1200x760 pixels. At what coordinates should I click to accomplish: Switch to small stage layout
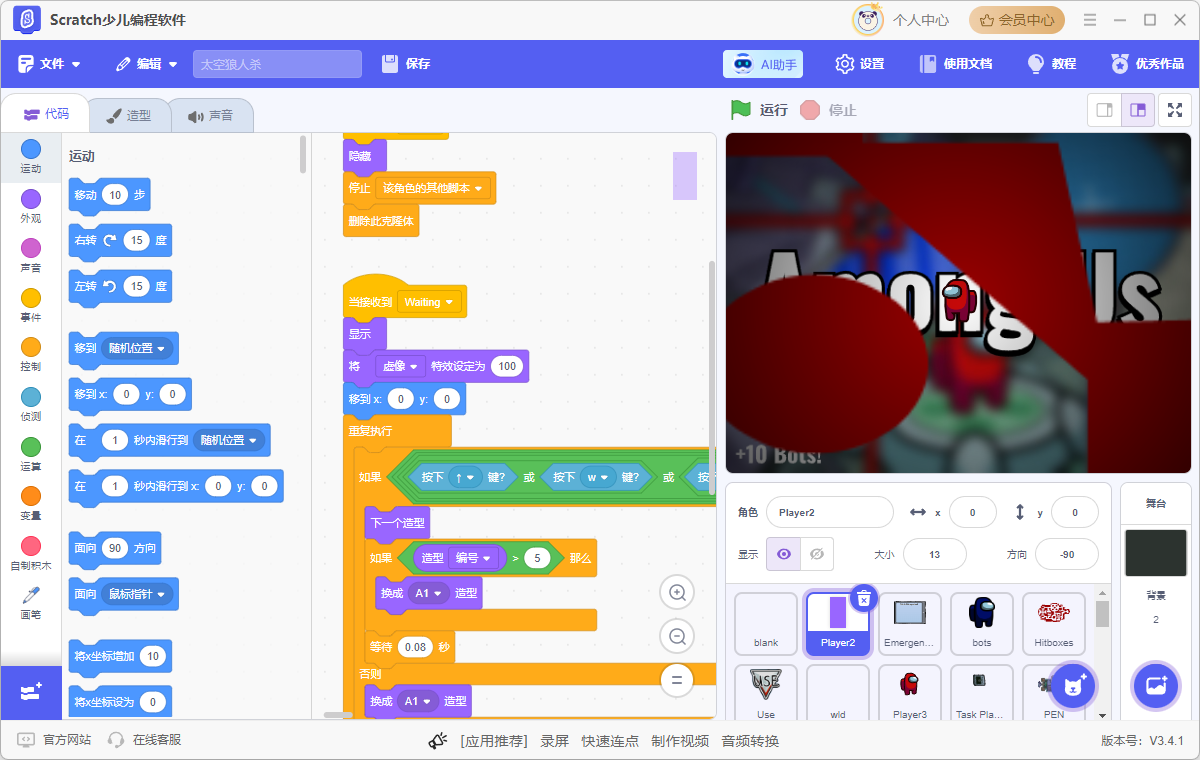pos(1105,110)
